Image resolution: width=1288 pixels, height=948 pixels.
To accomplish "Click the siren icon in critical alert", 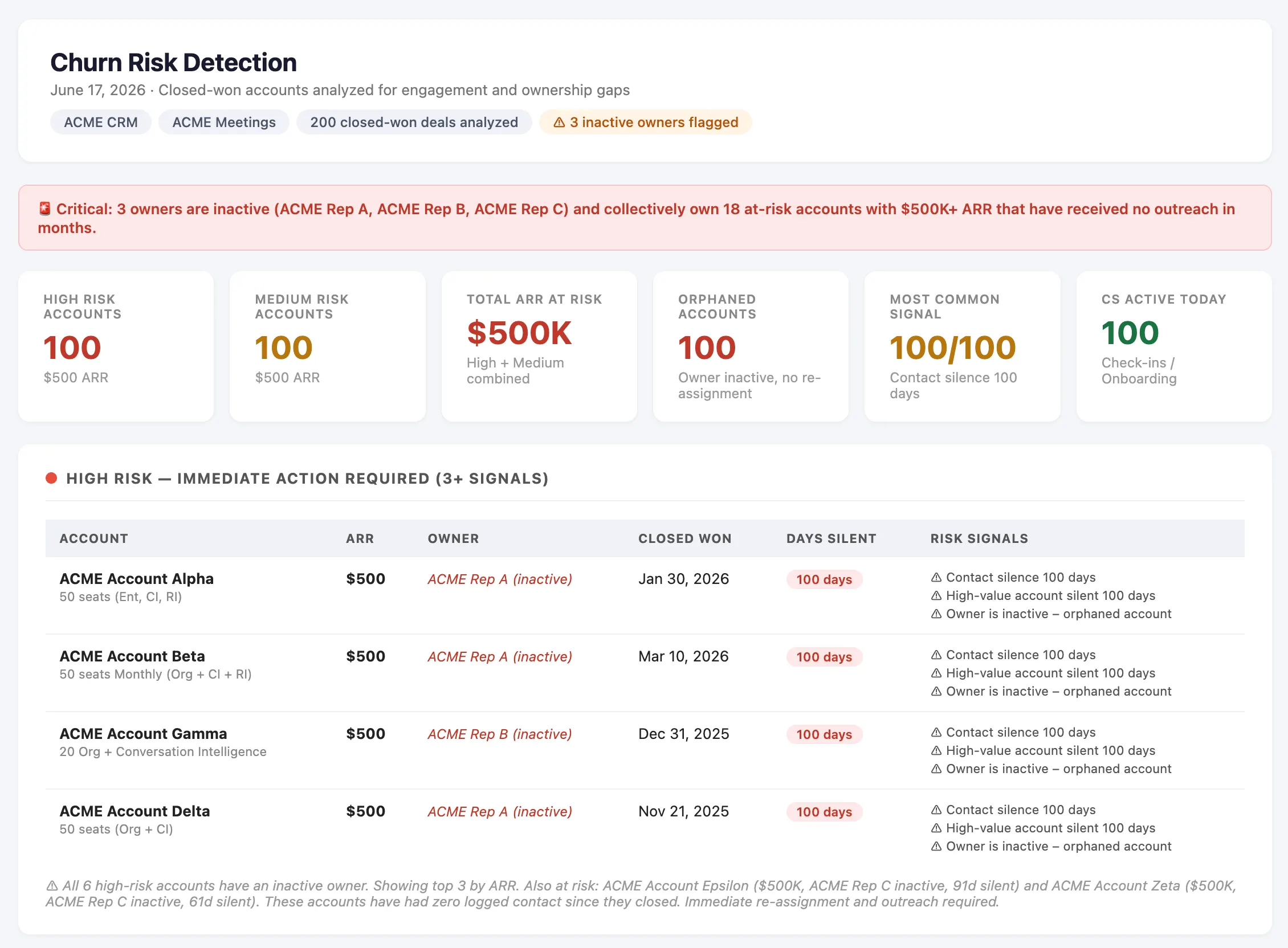I will [x=45, y=209].
